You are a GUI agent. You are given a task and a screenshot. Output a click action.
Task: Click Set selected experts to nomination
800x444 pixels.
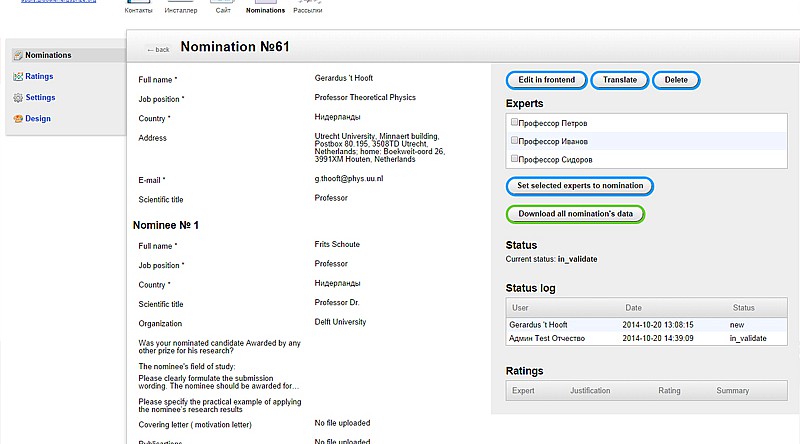tap(580, 186)
